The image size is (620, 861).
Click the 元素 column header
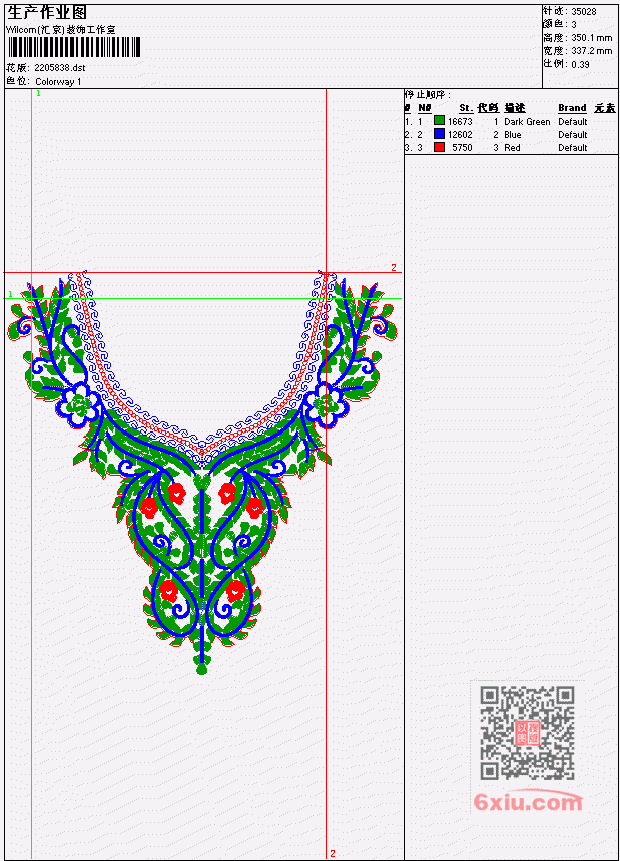pyautogui.click(x=605, y=108)
